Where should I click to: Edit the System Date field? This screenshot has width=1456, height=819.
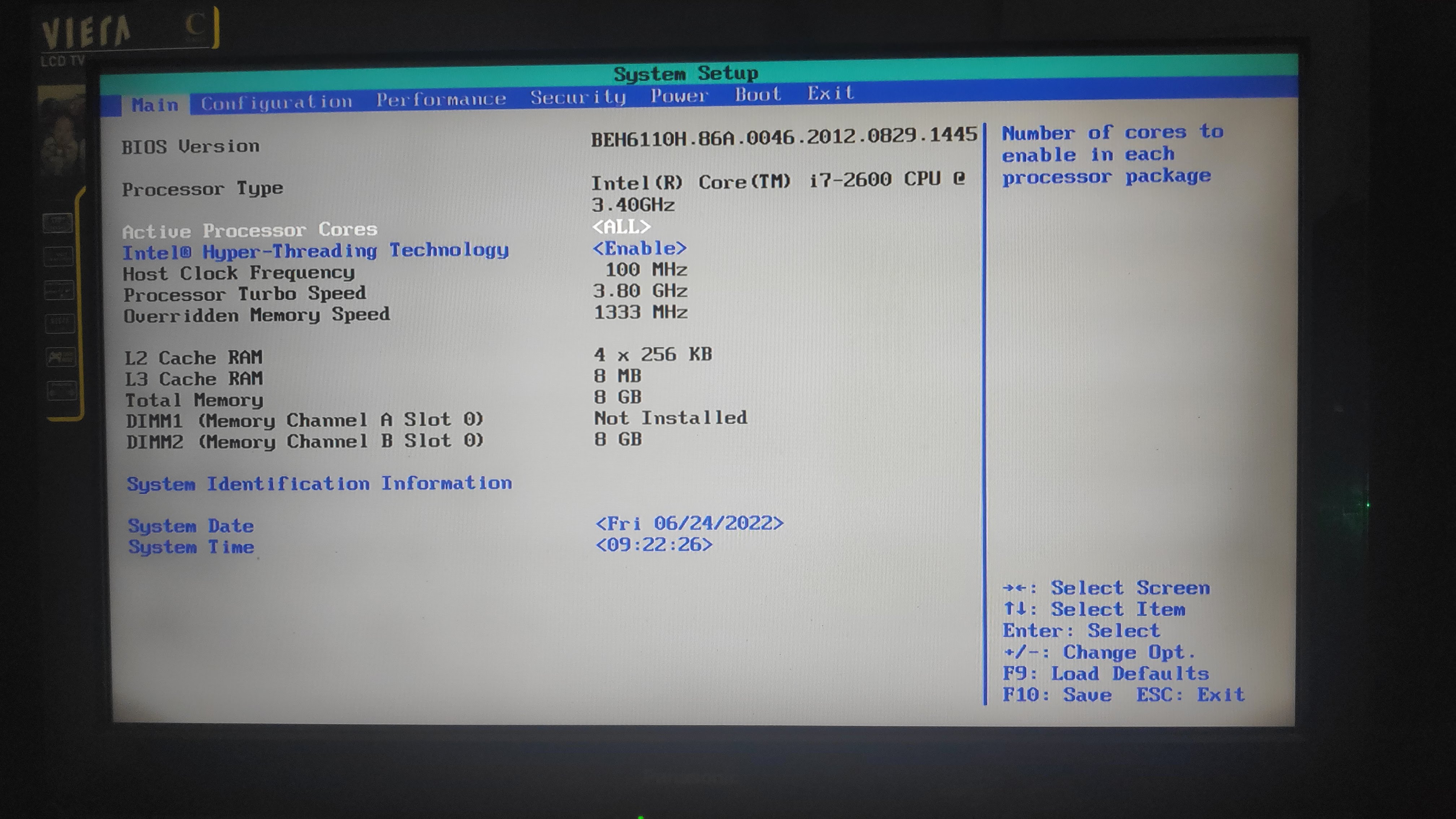point(689,523)
